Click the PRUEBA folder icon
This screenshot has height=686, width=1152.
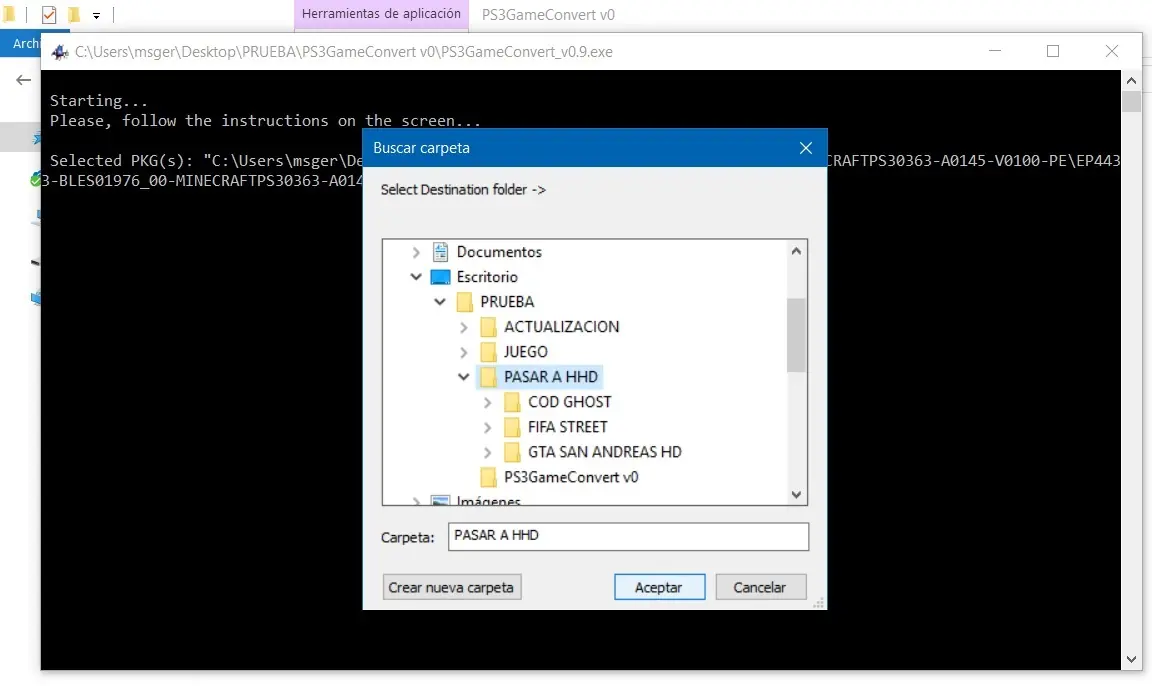[x=464, y=302]
